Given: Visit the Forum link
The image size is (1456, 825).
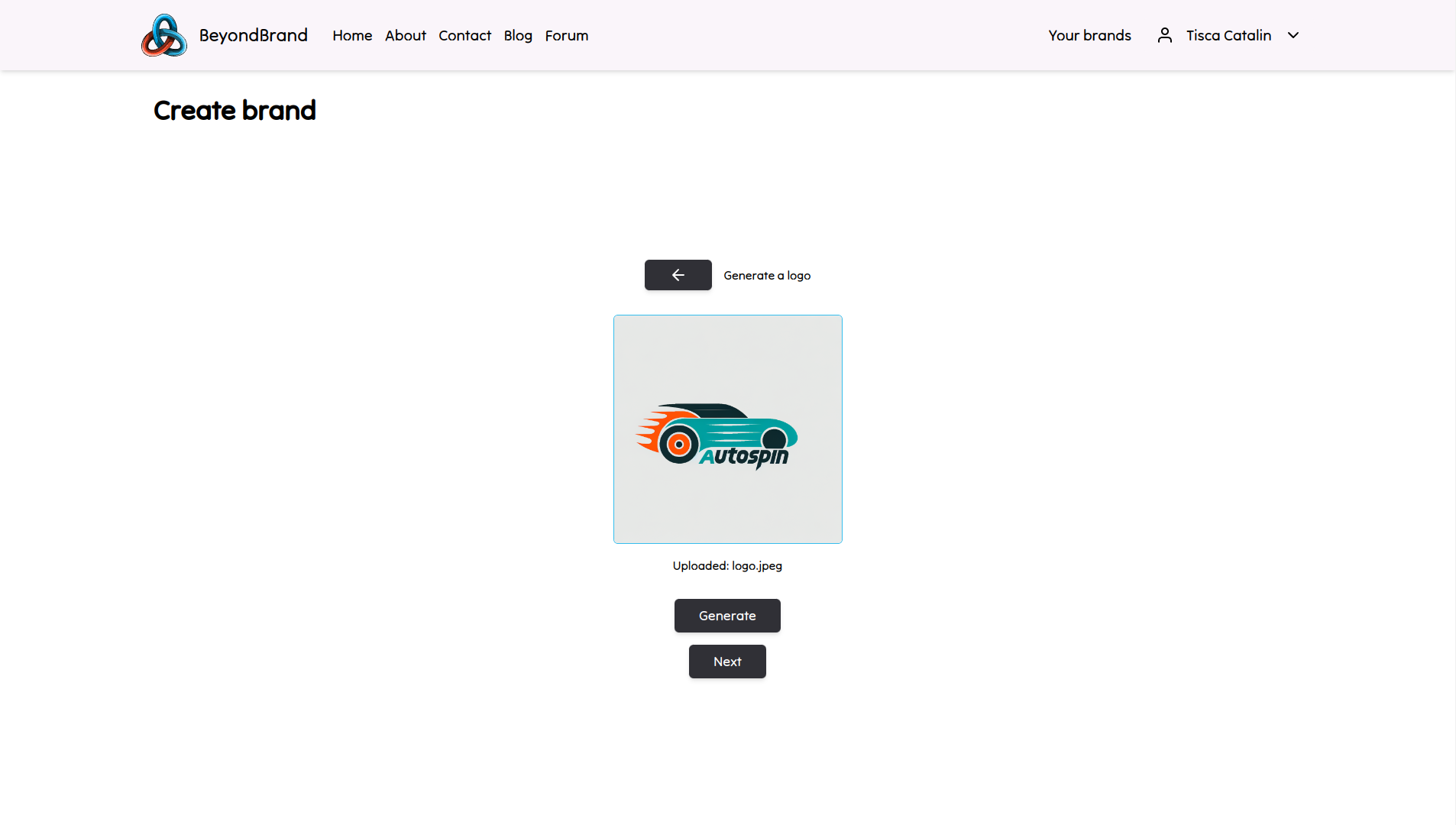Looking at the screenshot, I should [x=566, y=36].
